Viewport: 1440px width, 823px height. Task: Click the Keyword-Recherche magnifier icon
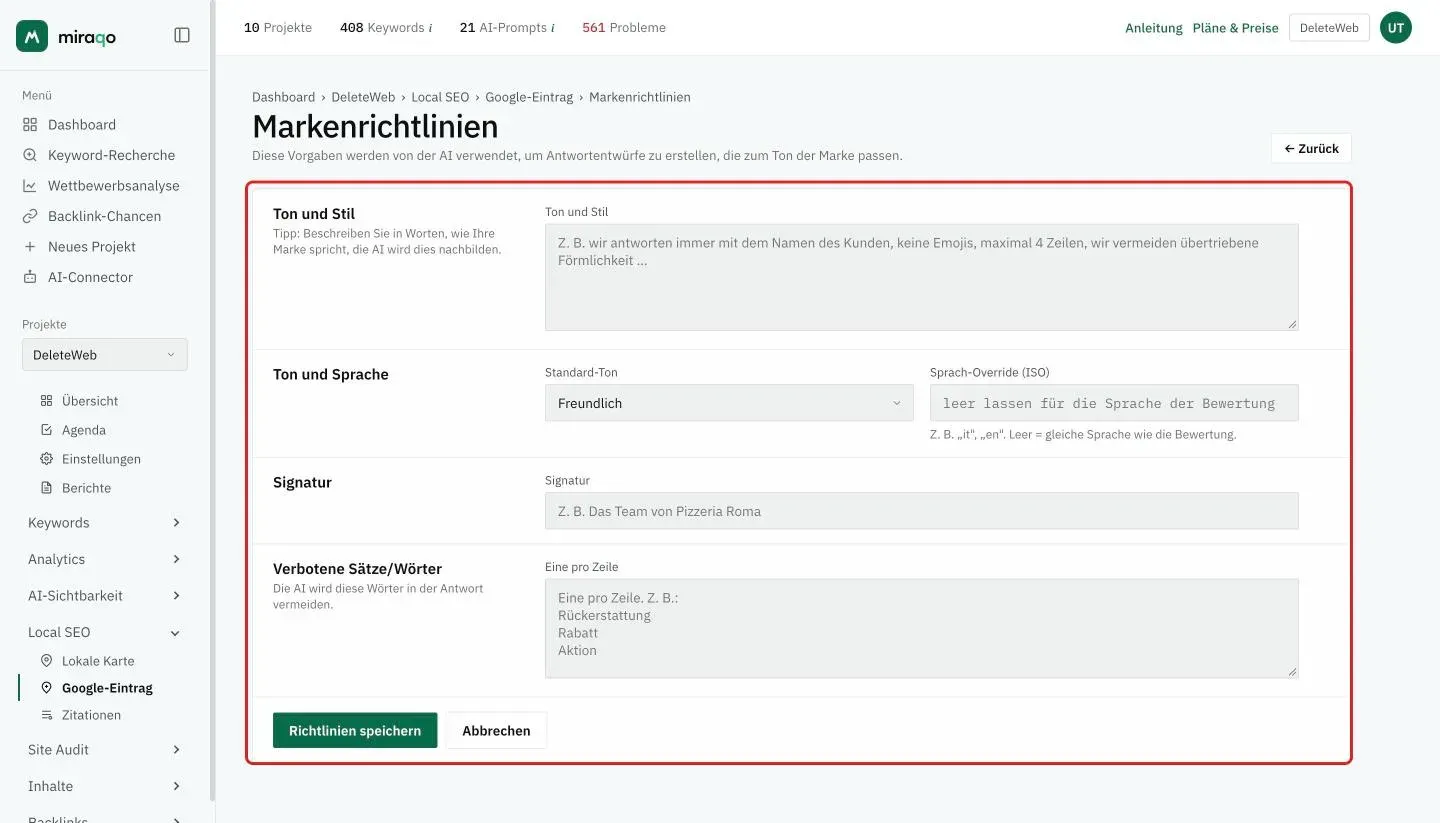tap(30, 155)
